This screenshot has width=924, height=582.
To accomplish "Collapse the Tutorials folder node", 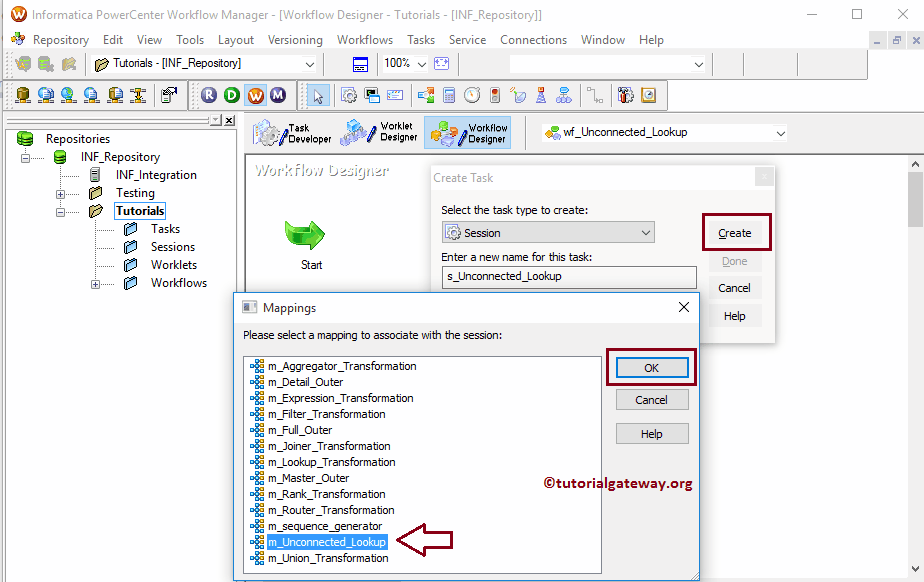I will 60,212.
